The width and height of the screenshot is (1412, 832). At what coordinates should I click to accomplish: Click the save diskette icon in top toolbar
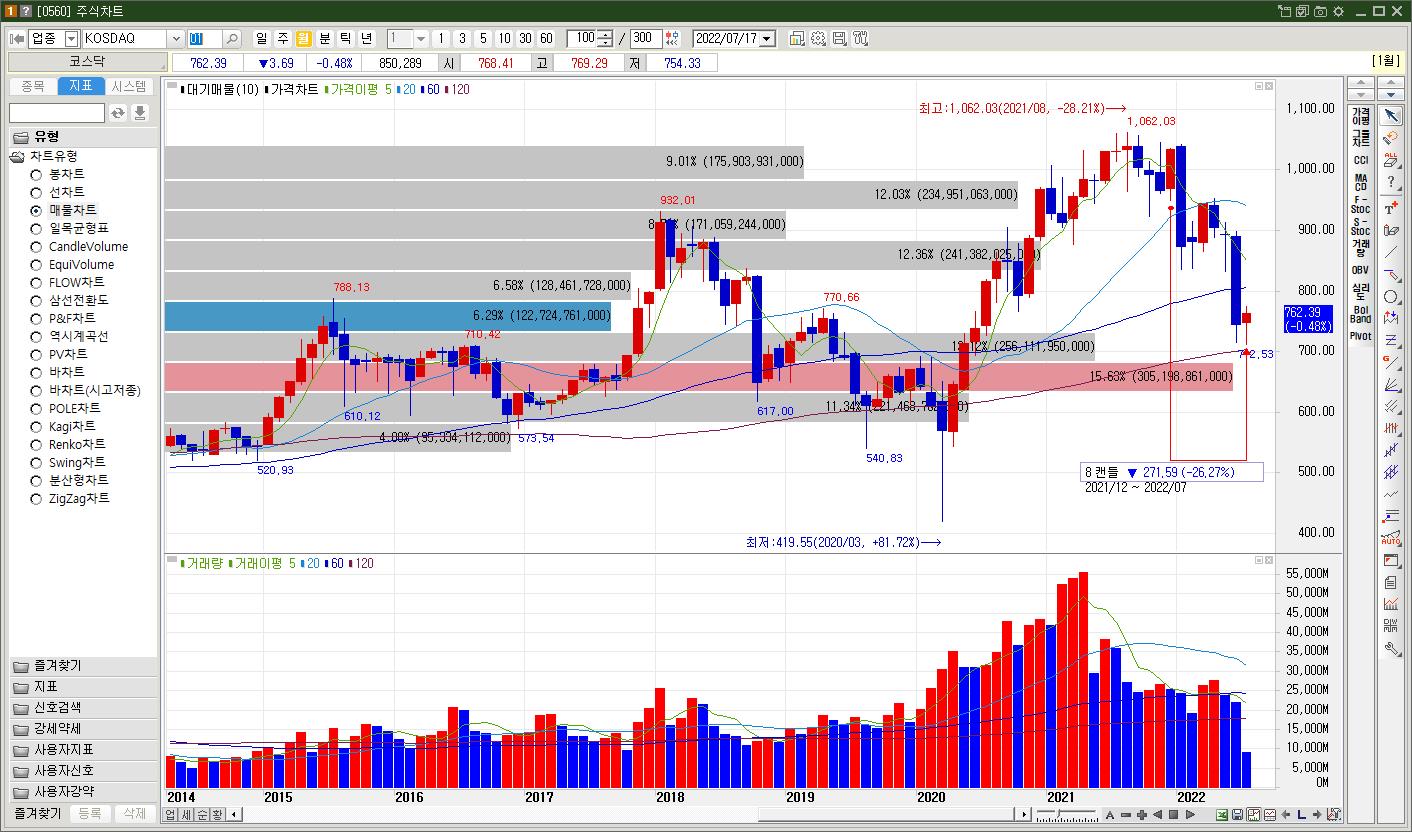pyautogui.click(x=839, y=39)
